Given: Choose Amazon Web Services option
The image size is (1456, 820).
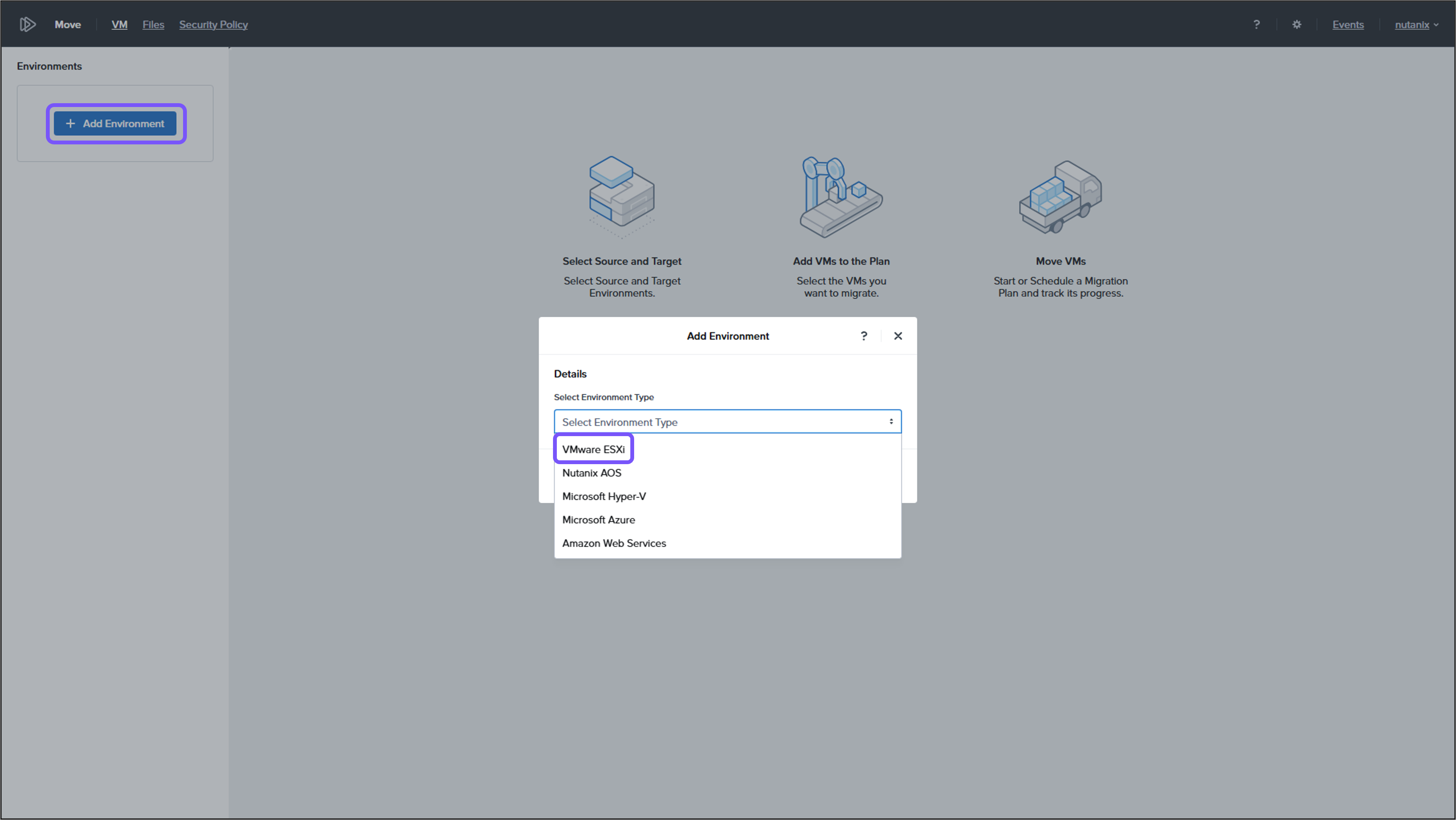Looking at the screenshot, I should click(614, 543).
